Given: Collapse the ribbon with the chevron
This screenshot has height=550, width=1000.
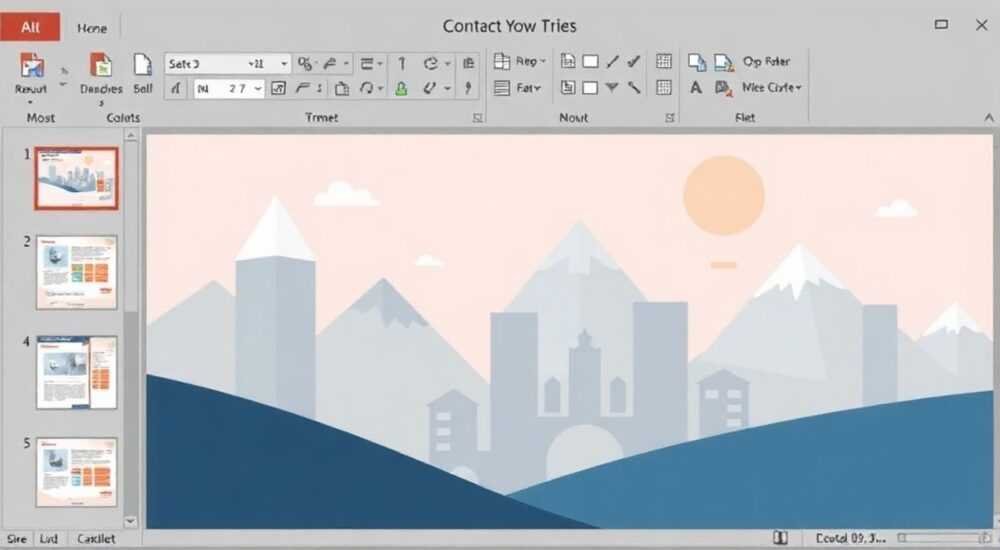Looking at the screenshot, I should (989, 118).
